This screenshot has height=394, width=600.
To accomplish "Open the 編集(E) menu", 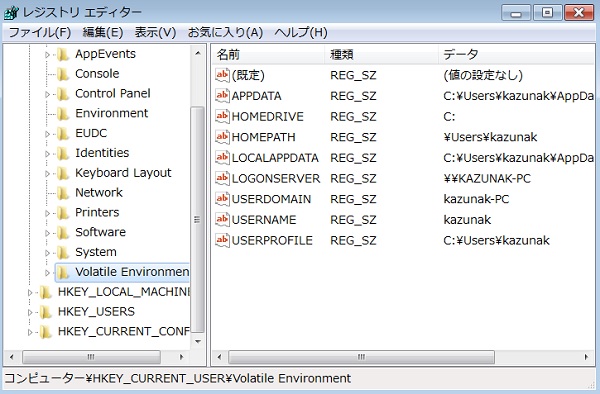I will point(103,33).
